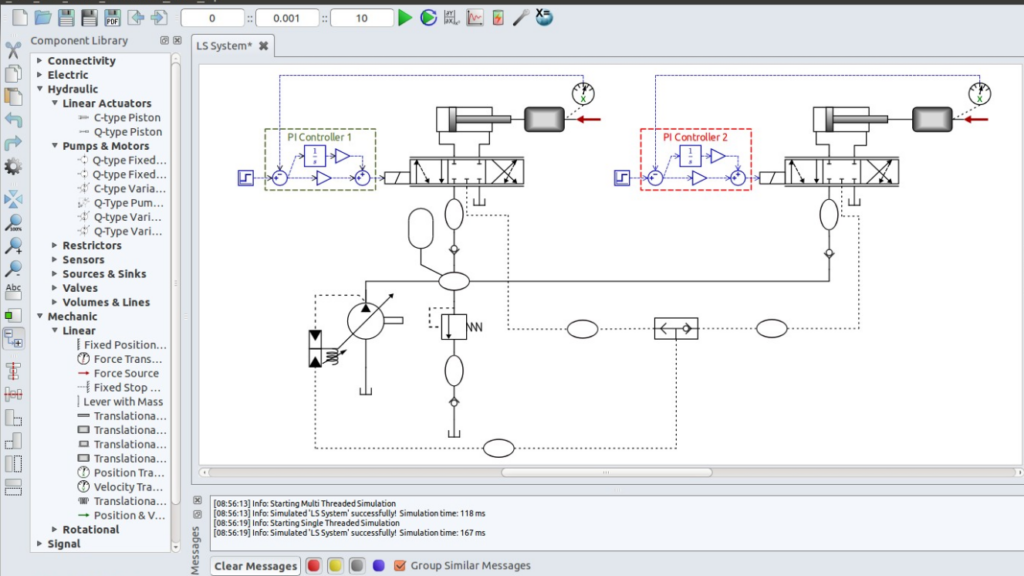
Task: Select the LS System* tab
Action: coord(224,46)
